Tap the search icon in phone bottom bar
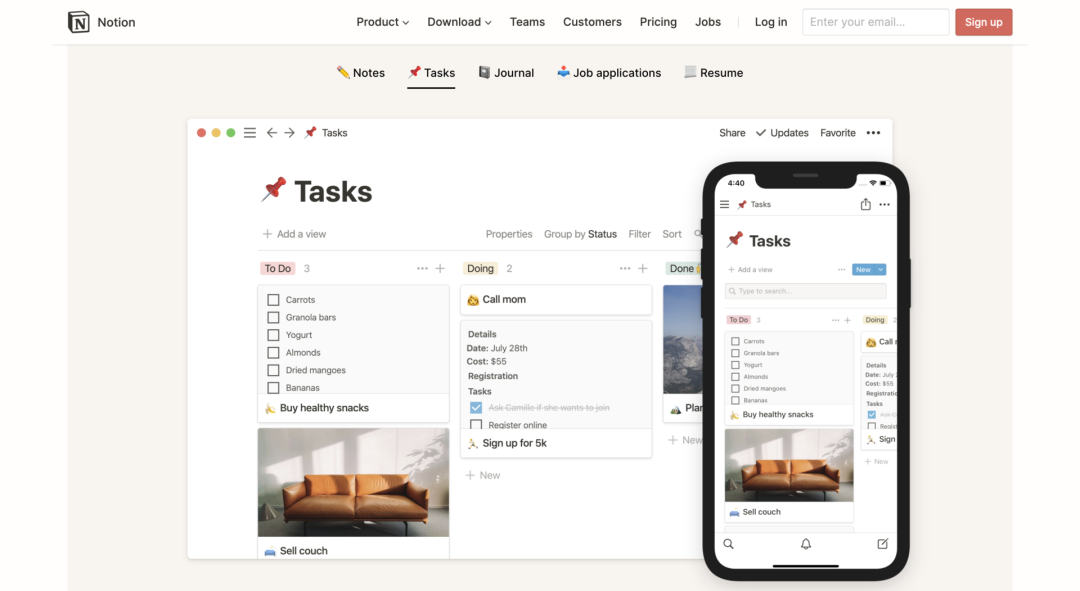The height and width of the screenshot is (591, 1080). click(x=729, y=544)
